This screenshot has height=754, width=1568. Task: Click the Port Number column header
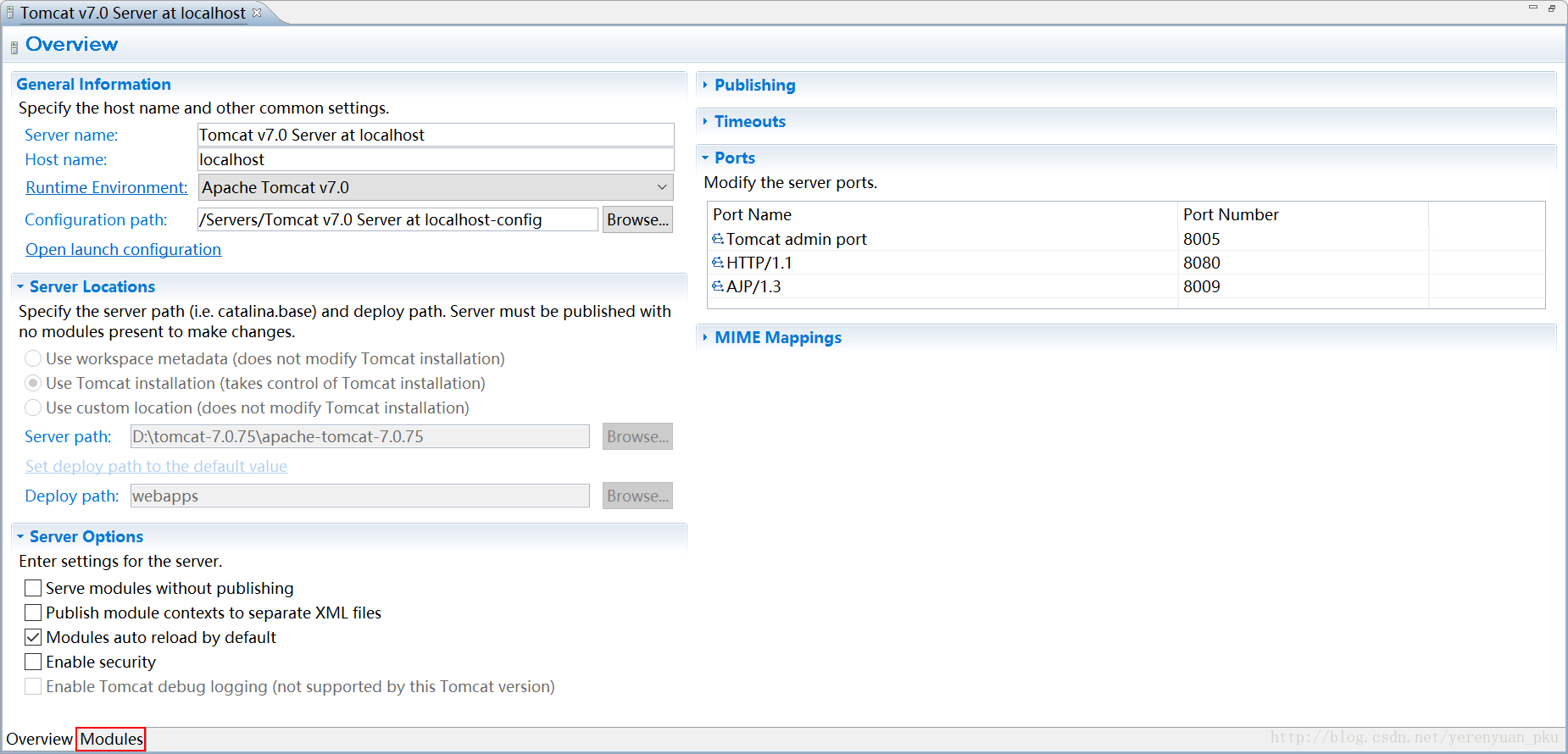[x=1303, y=214]
